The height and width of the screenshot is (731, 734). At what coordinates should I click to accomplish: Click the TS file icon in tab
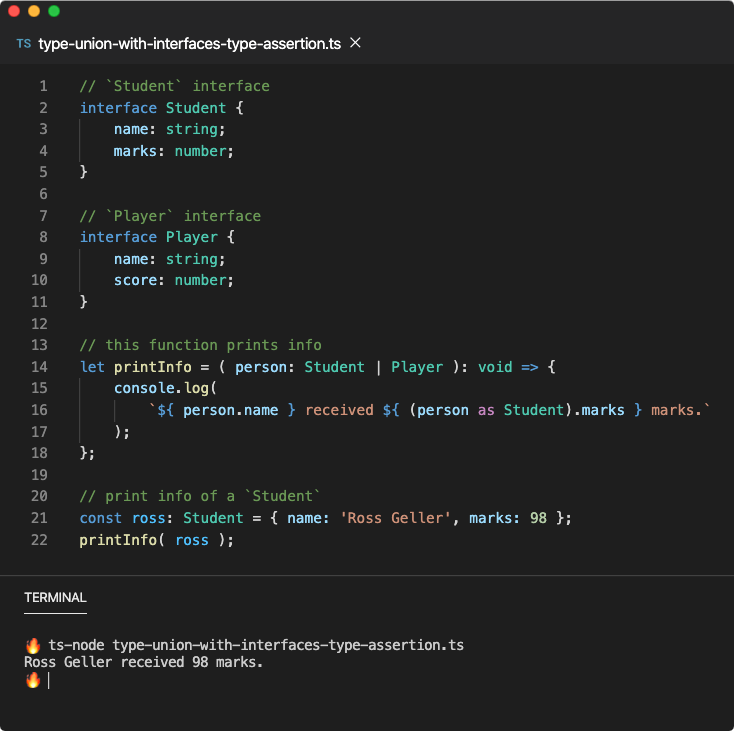[x=24, y=44]
